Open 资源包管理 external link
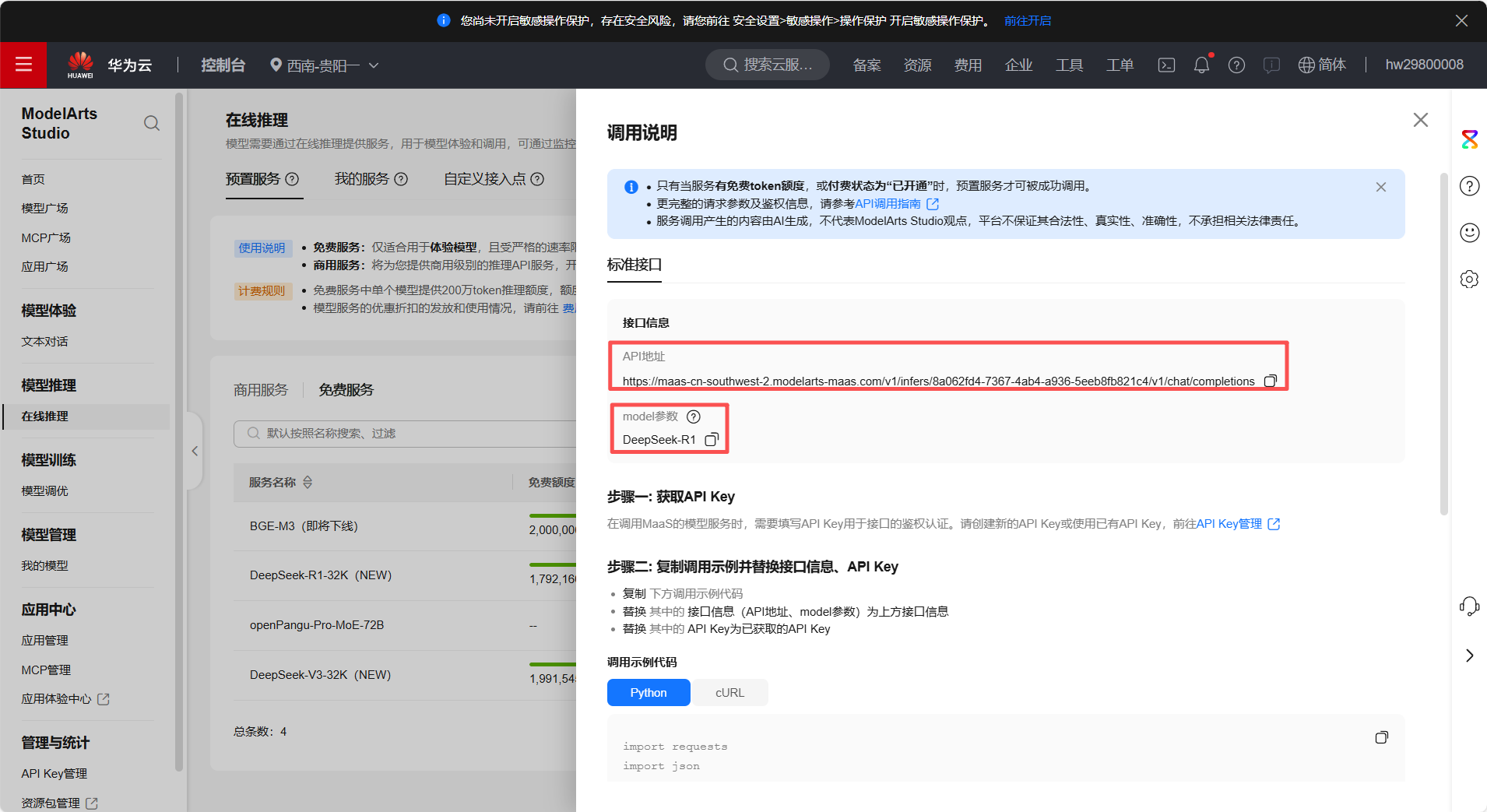 [x=59, y=803]
